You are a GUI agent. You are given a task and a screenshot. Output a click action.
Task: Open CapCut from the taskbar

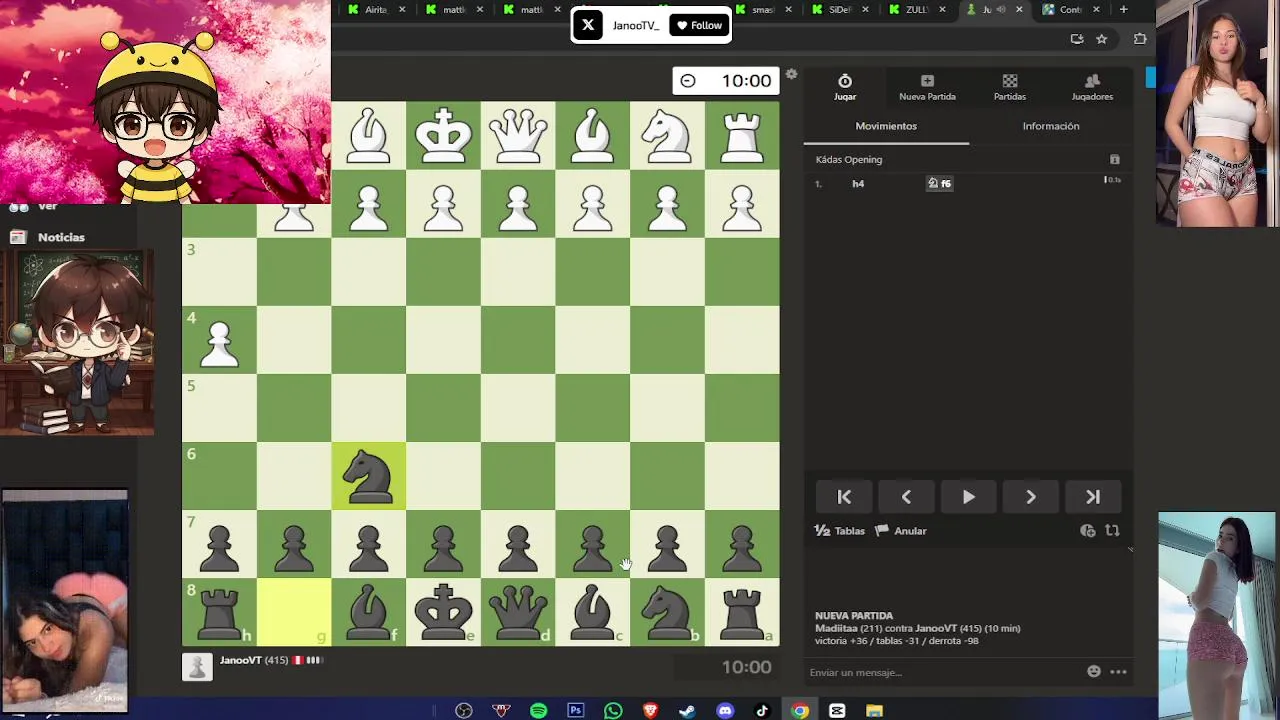(837, 711)
